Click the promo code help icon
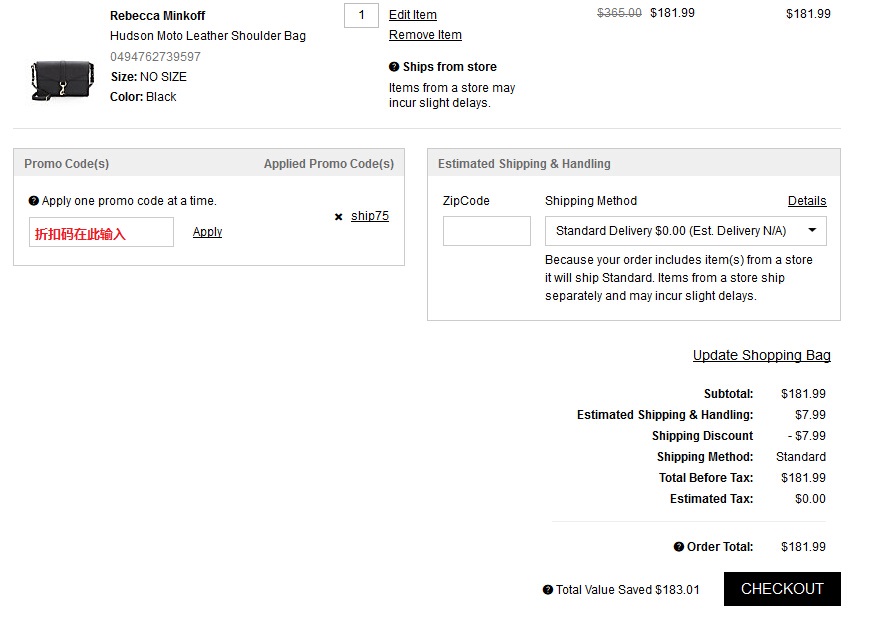Screen dimensions: 869x630 [x=34, y=201]
